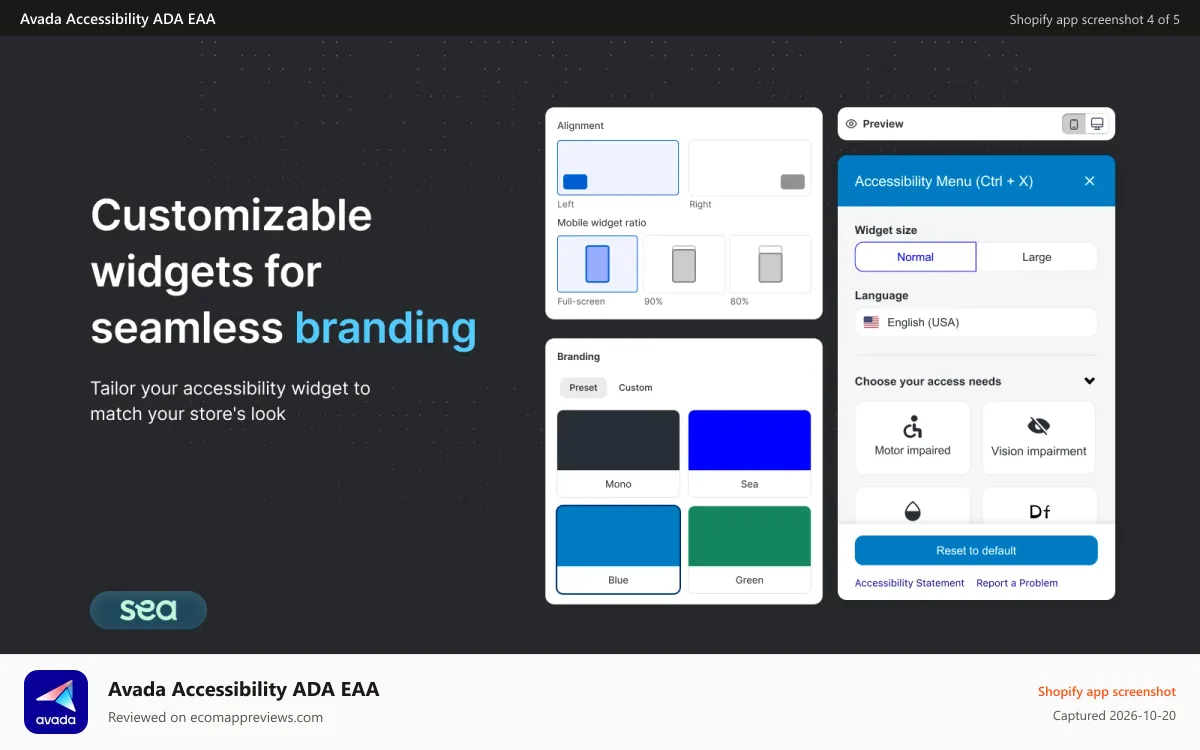Close the Accessibility Menu with X
Image resolution: width=1200 pixels, height=750 pixels.
(1090, 181)
